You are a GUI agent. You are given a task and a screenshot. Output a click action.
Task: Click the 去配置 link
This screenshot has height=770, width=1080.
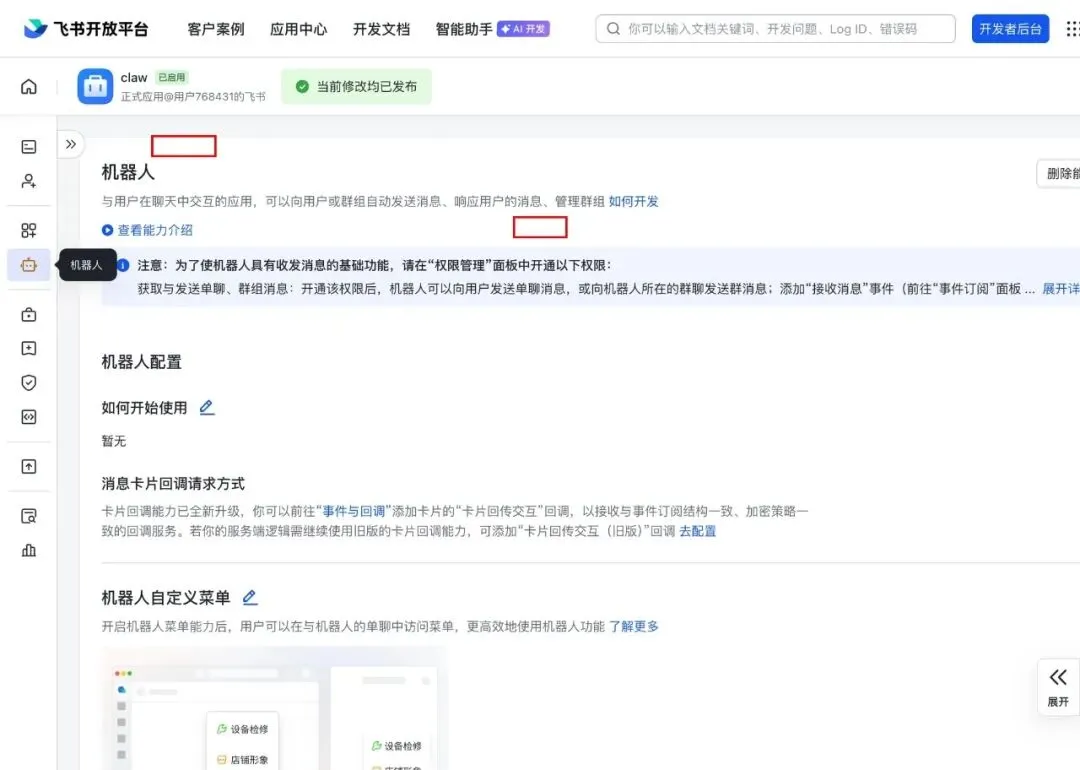point(698,531)
